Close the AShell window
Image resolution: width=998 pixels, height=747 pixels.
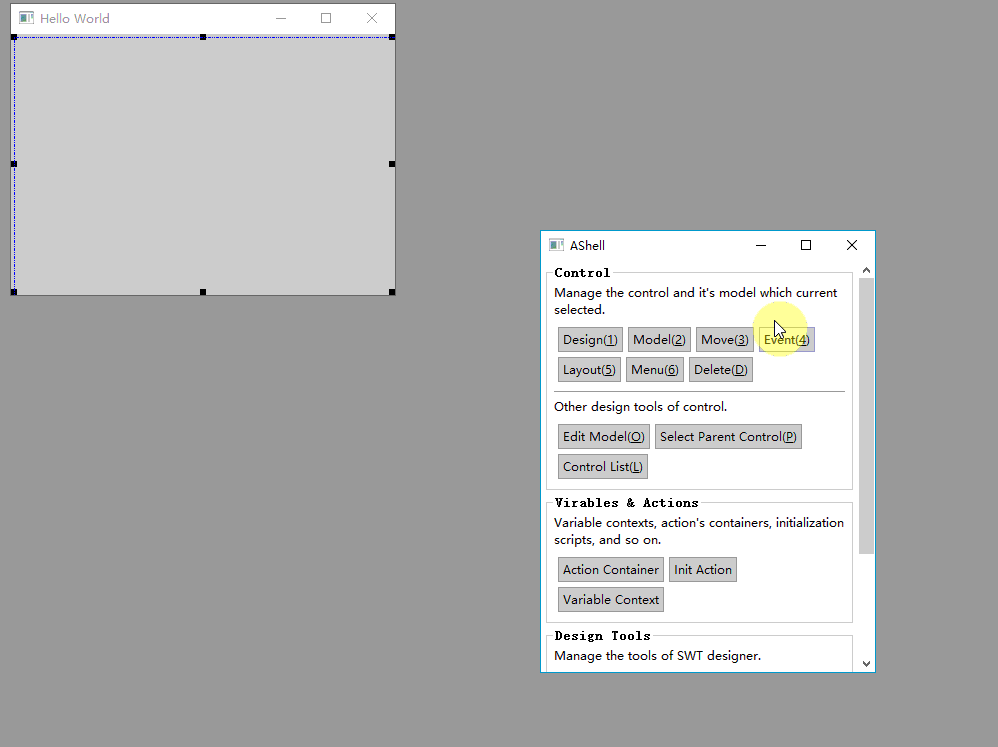[852, 245]
